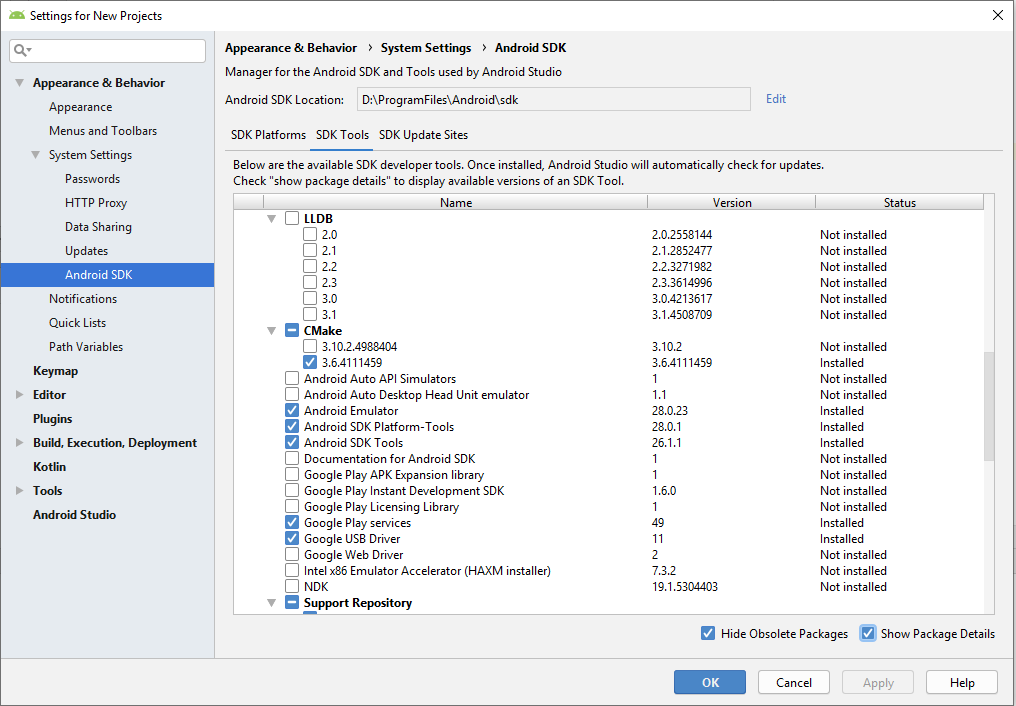
Task: Select the NDK version 19.1.5304403 cell
Action: 685,587
